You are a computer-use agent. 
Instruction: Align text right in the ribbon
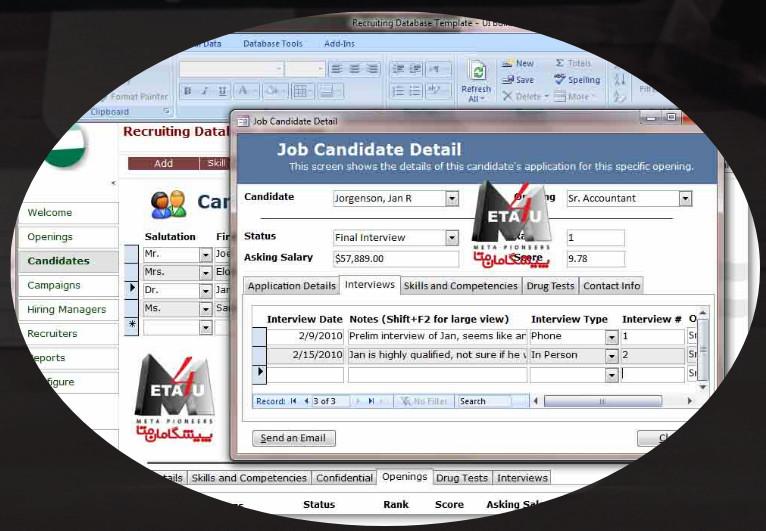(x=372, y=69)
